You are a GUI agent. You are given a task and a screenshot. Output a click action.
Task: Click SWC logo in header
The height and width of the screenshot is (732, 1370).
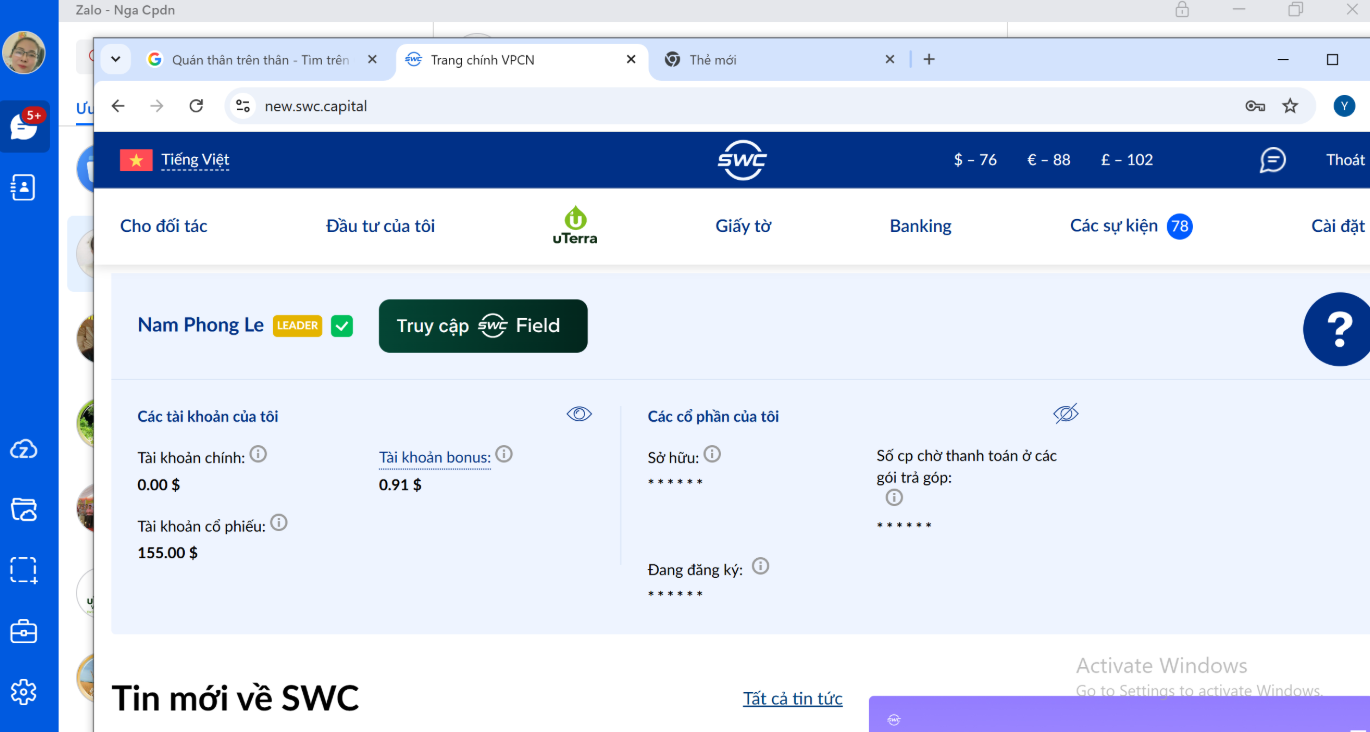click(742, 160)
